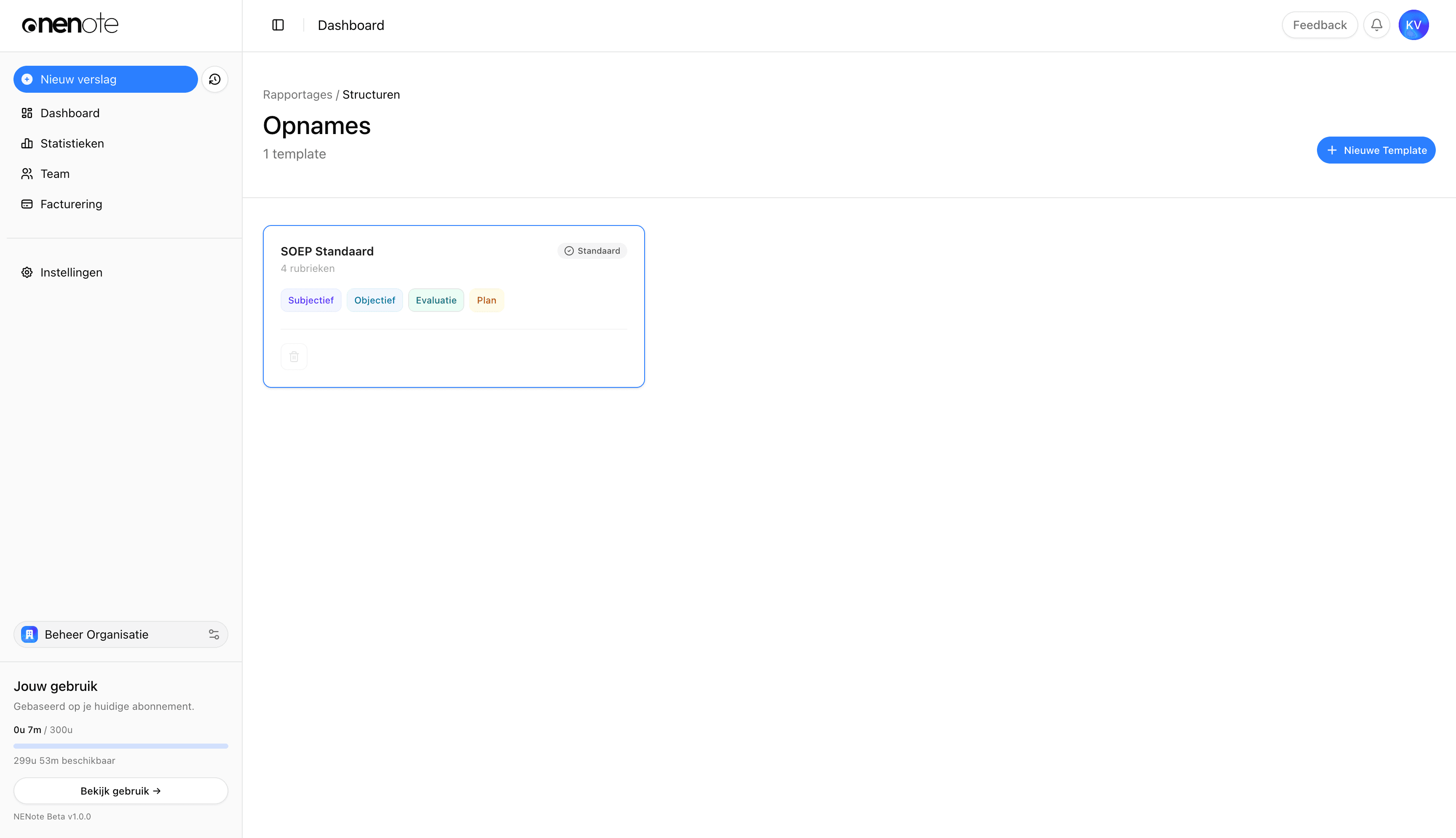Create a Nieuwe Template
The image size is (1456, 838).
pos(1376,150)
